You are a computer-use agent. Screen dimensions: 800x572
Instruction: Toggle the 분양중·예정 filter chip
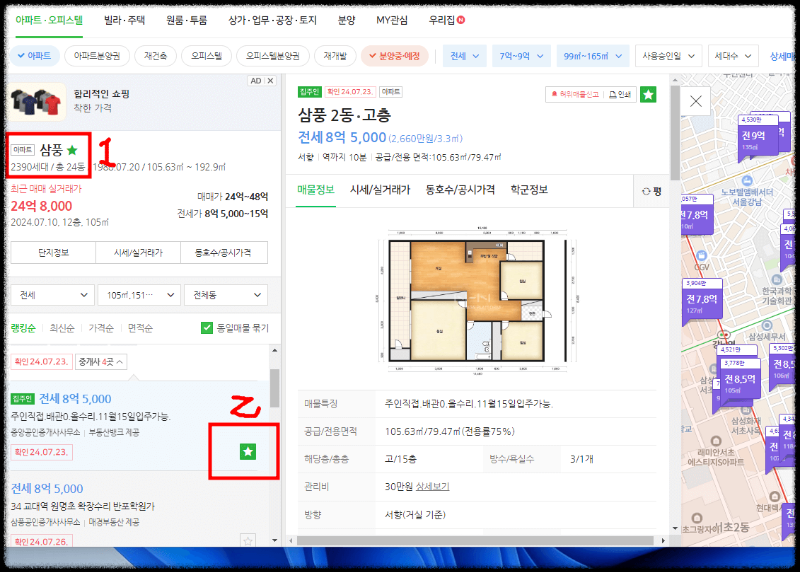pos(394,56)
